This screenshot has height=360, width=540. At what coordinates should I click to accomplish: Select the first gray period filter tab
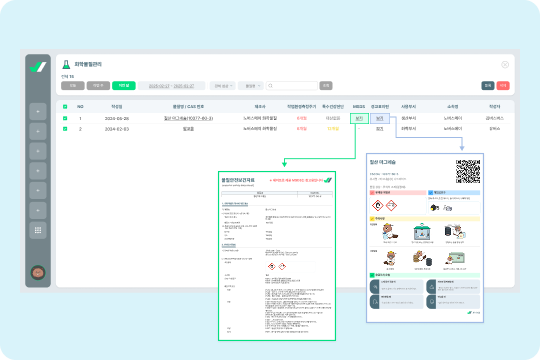(73, 85)
